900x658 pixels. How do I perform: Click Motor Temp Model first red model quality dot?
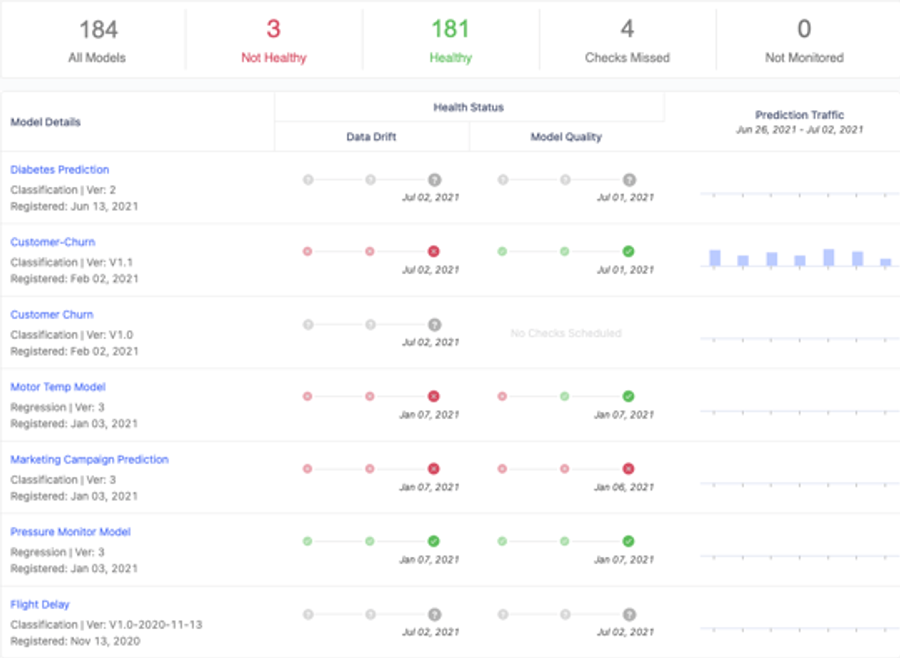click(x=502, y=396)
